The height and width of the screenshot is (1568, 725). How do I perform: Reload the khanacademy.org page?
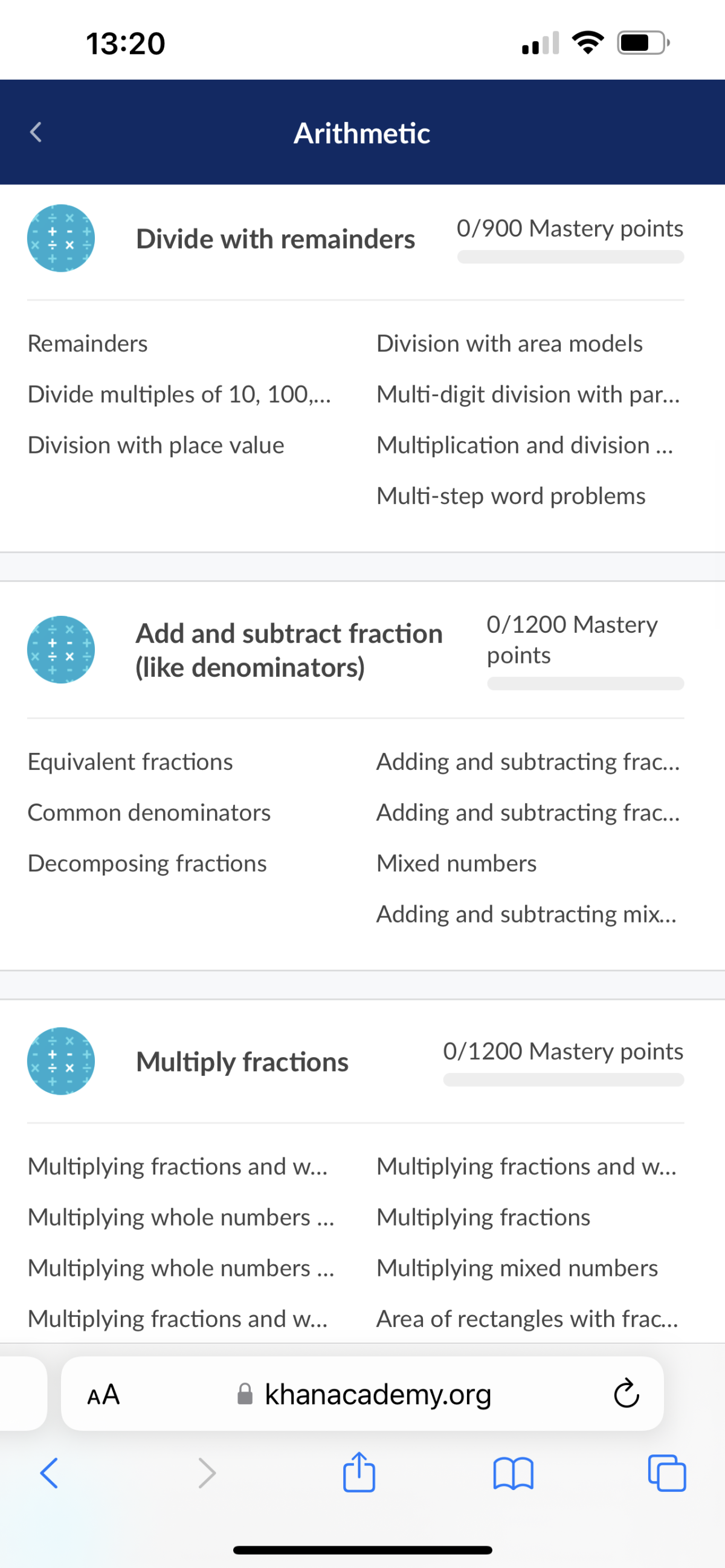tap(627, 1394)
